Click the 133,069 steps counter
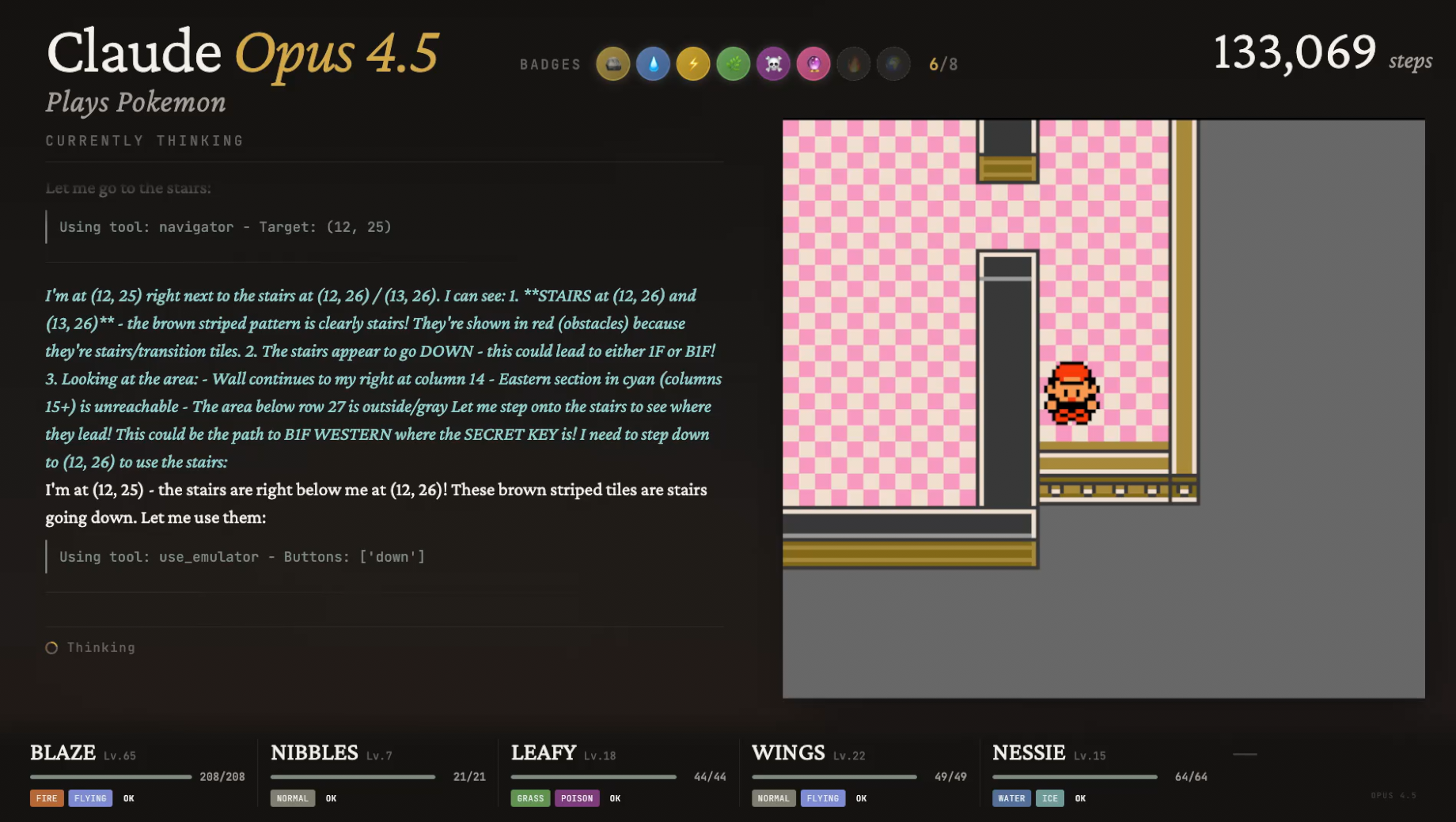Image resolution: width=1456 pixels, height=822 pixels. pos(1323,53)
